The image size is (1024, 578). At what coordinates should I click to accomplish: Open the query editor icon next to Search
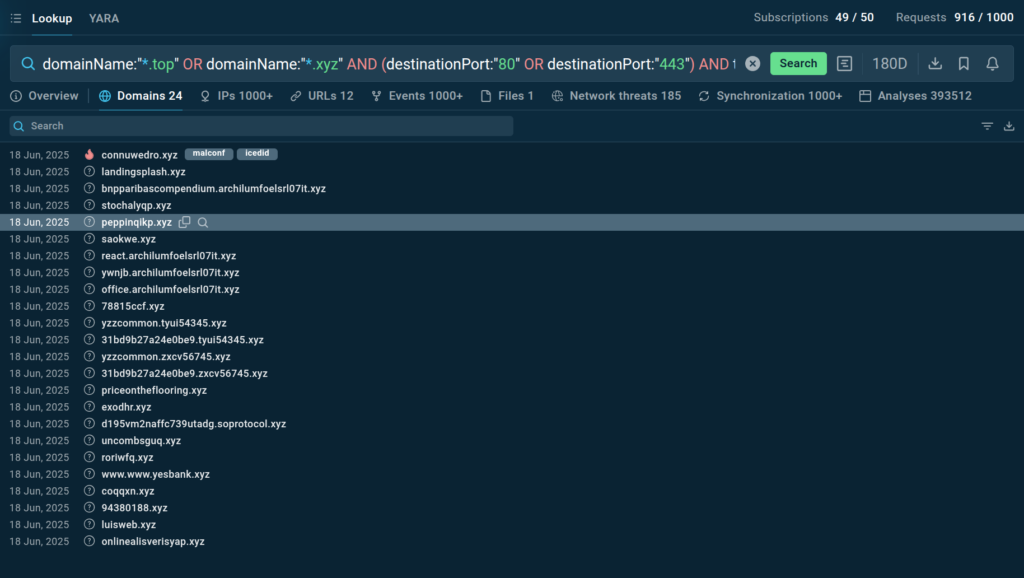point(845,64)
